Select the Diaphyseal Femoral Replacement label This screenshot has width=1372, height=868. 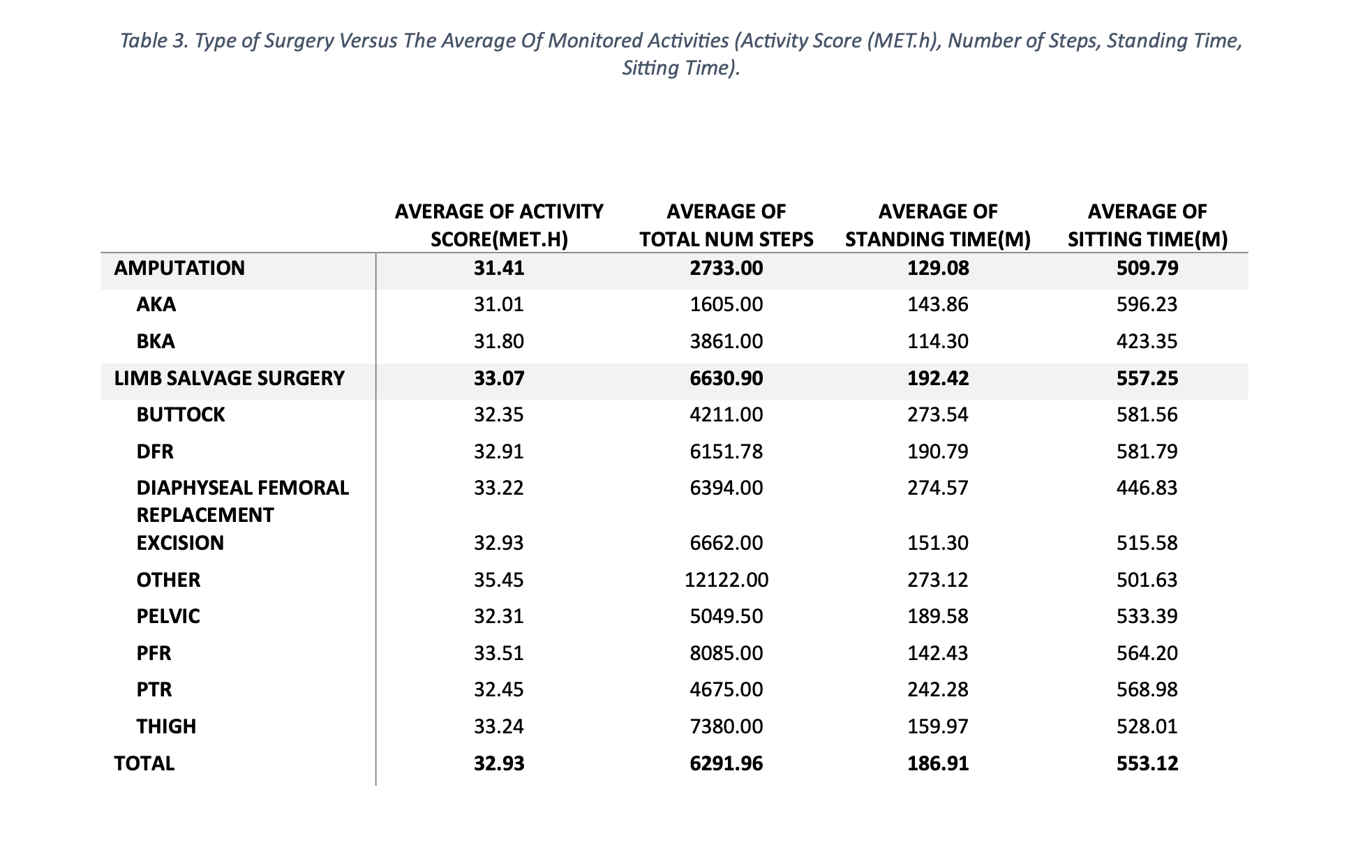click(x=242, y=501)
